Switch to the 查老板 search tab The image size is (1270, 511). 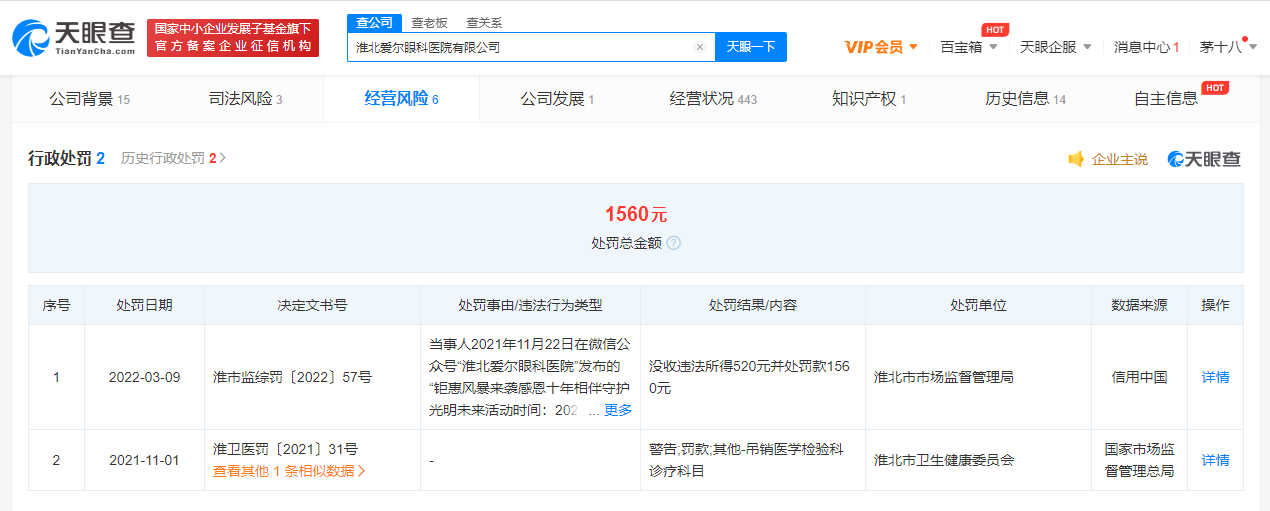point(429,22)
